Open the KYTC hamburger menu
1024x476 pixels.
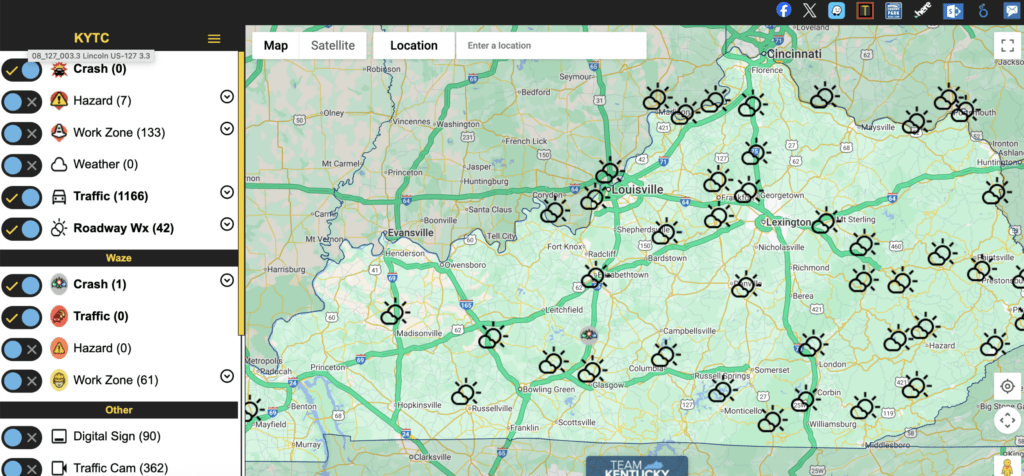tap(213, 39)
